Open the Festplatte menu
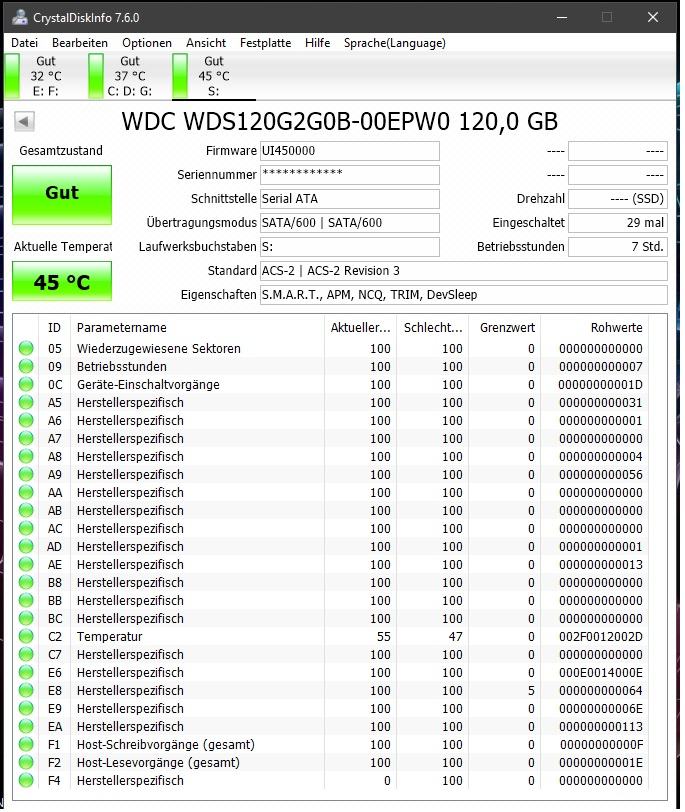685x812 pixels. pos(265,43)
